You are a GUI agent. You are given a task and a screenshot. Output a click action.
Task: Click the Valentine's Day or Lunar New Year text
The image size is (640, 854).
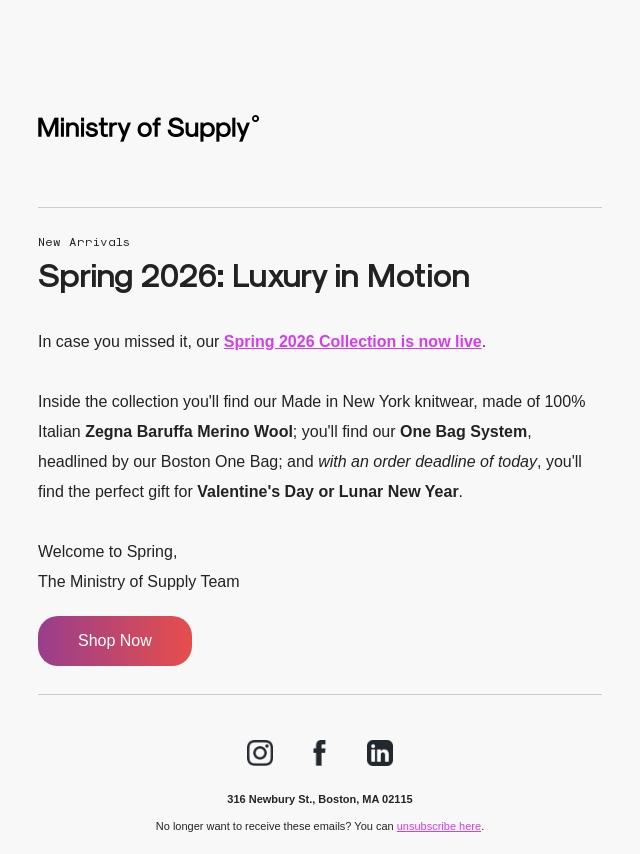327,492
